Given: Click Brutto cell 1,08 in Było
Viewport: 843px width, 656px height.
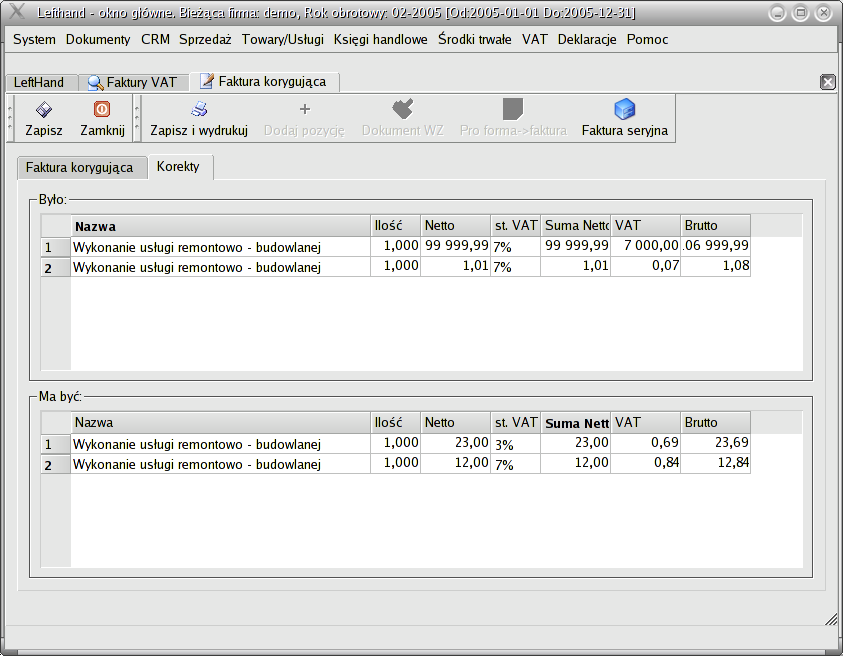Looking at the screenshot, I should [x=716, y=267].
